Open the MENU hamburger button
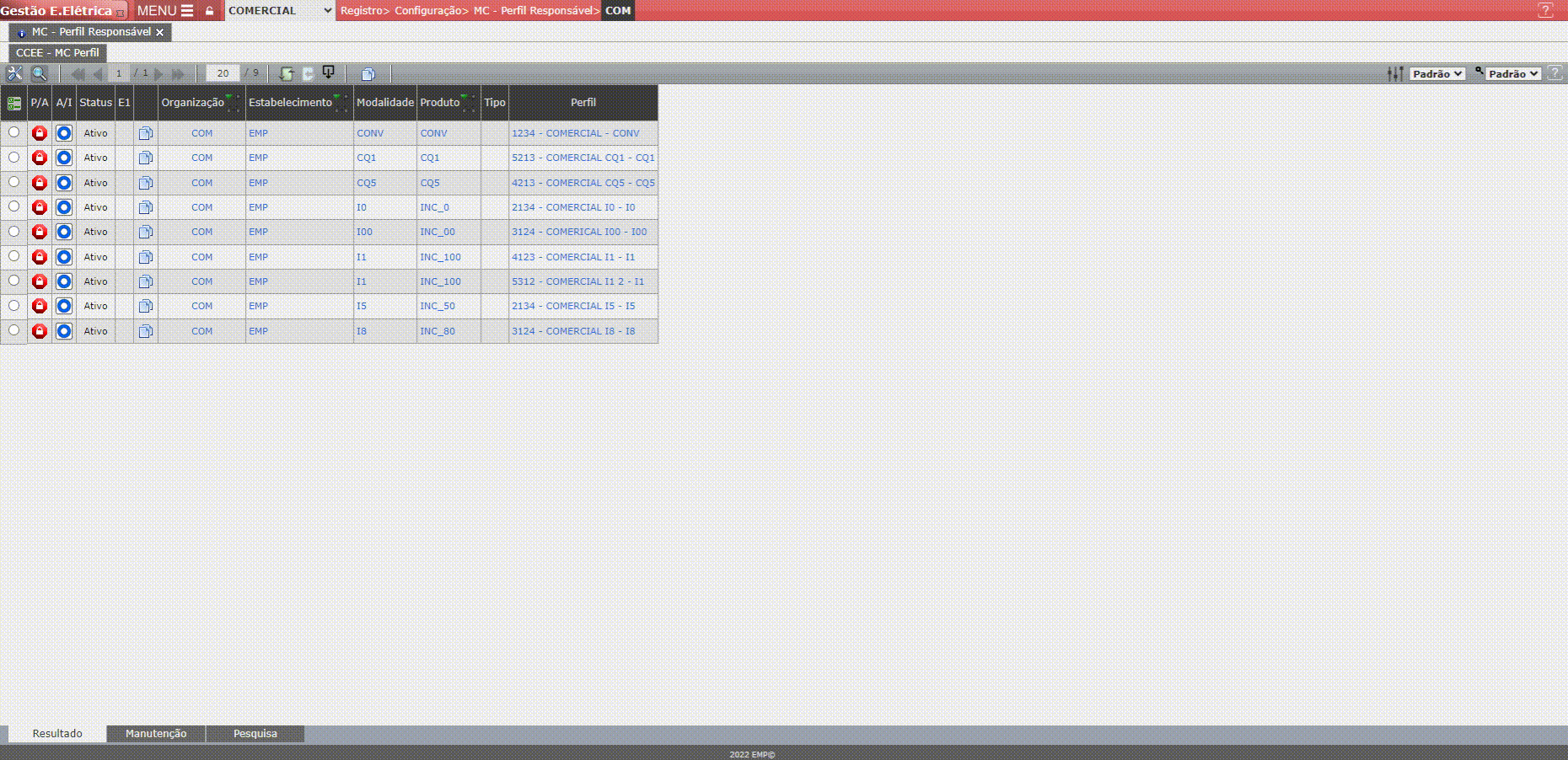The image size is (1568, 760). [165, 11]
